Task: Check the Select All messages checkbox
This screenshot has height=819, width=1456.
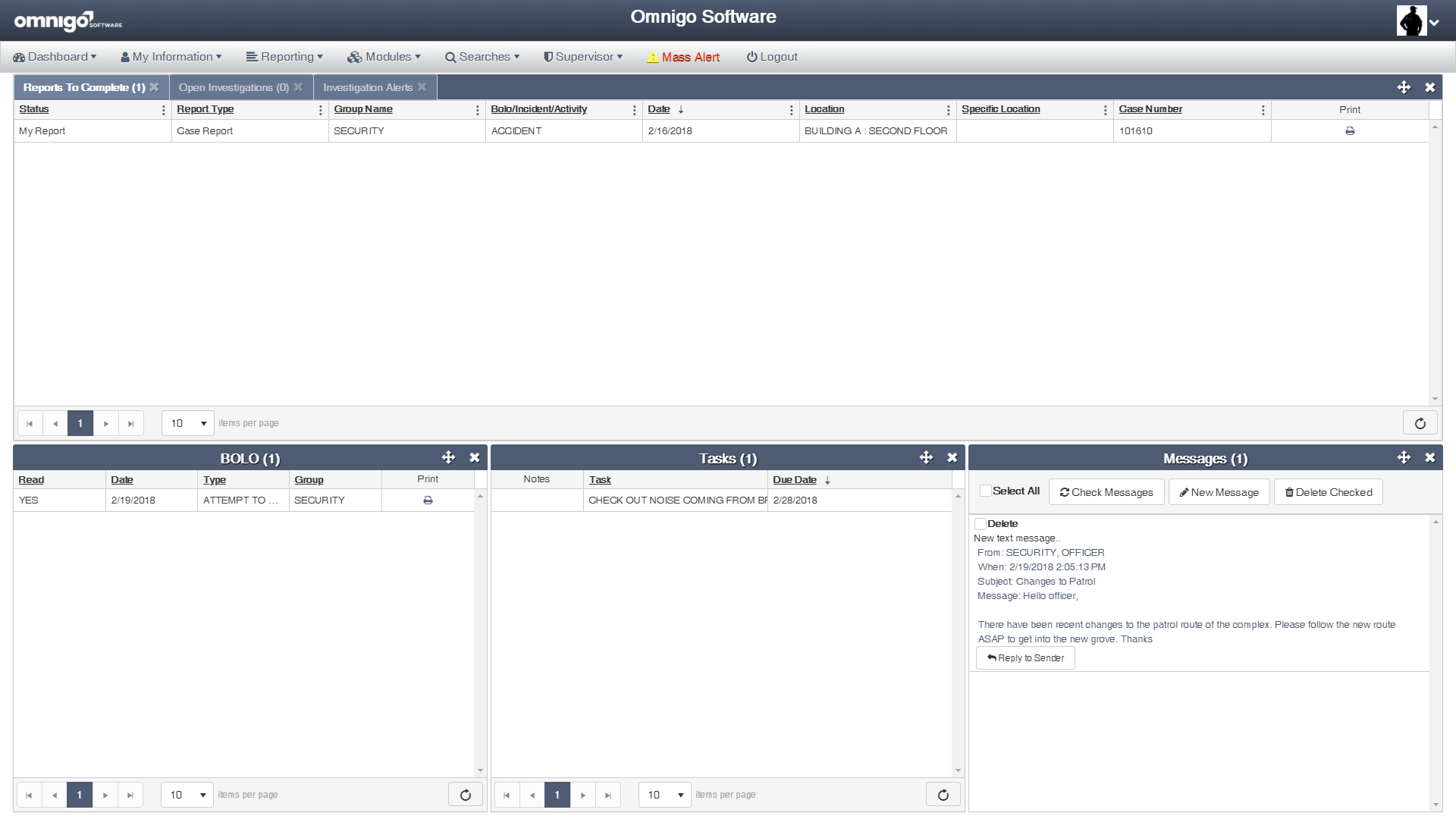Action: point(985,491)
